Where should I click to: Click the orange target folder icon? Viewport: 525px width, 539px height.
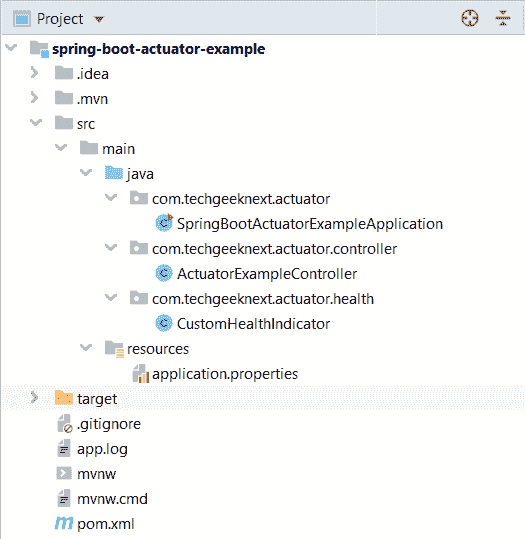[x=64, y=398]
